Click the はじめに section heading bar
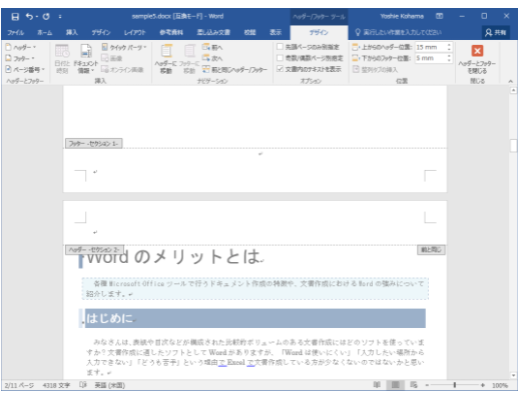Screen dimensions: 520x393 click(255, 318)
